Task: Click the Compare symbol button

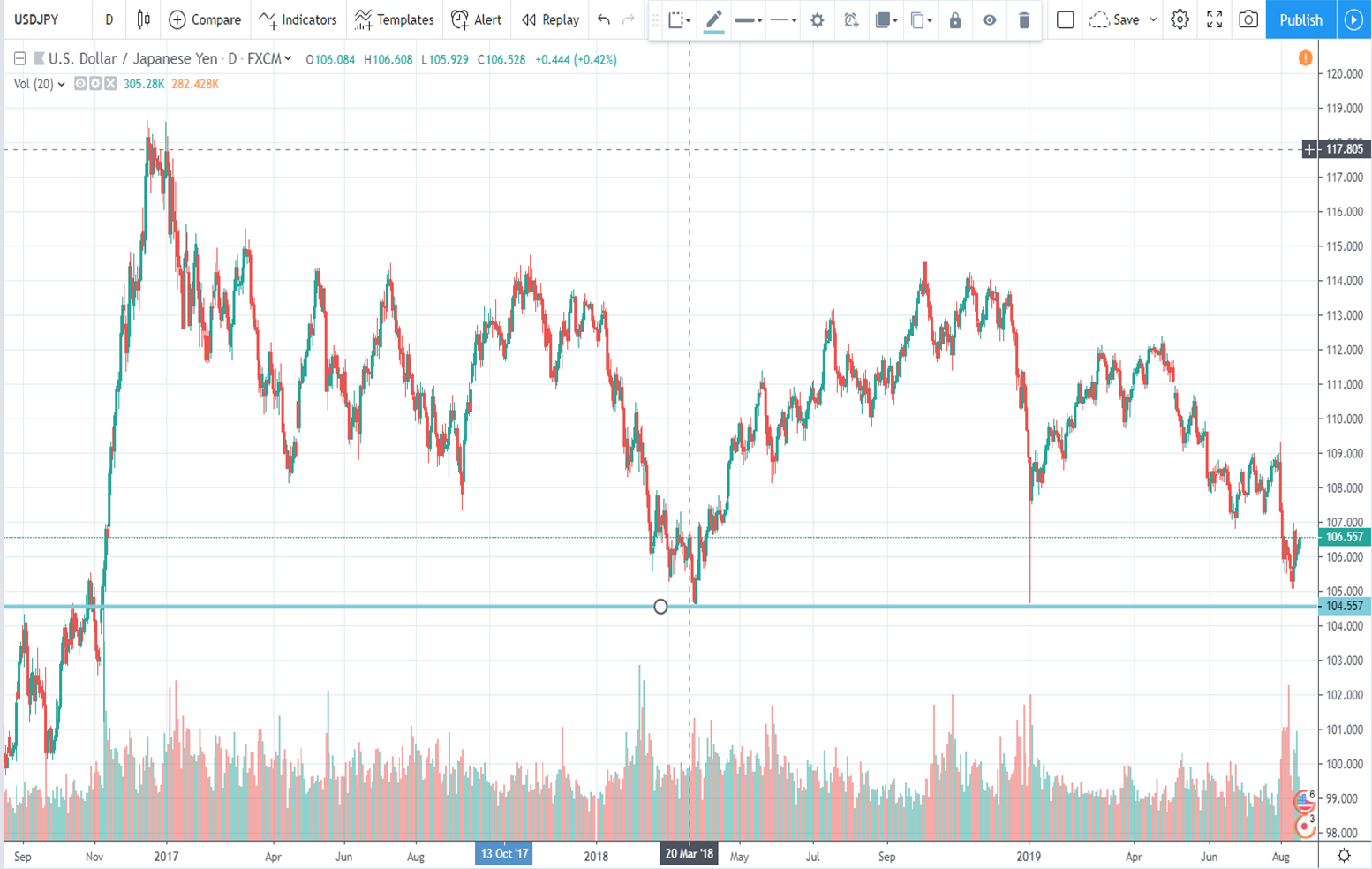Action: [205, 19]
